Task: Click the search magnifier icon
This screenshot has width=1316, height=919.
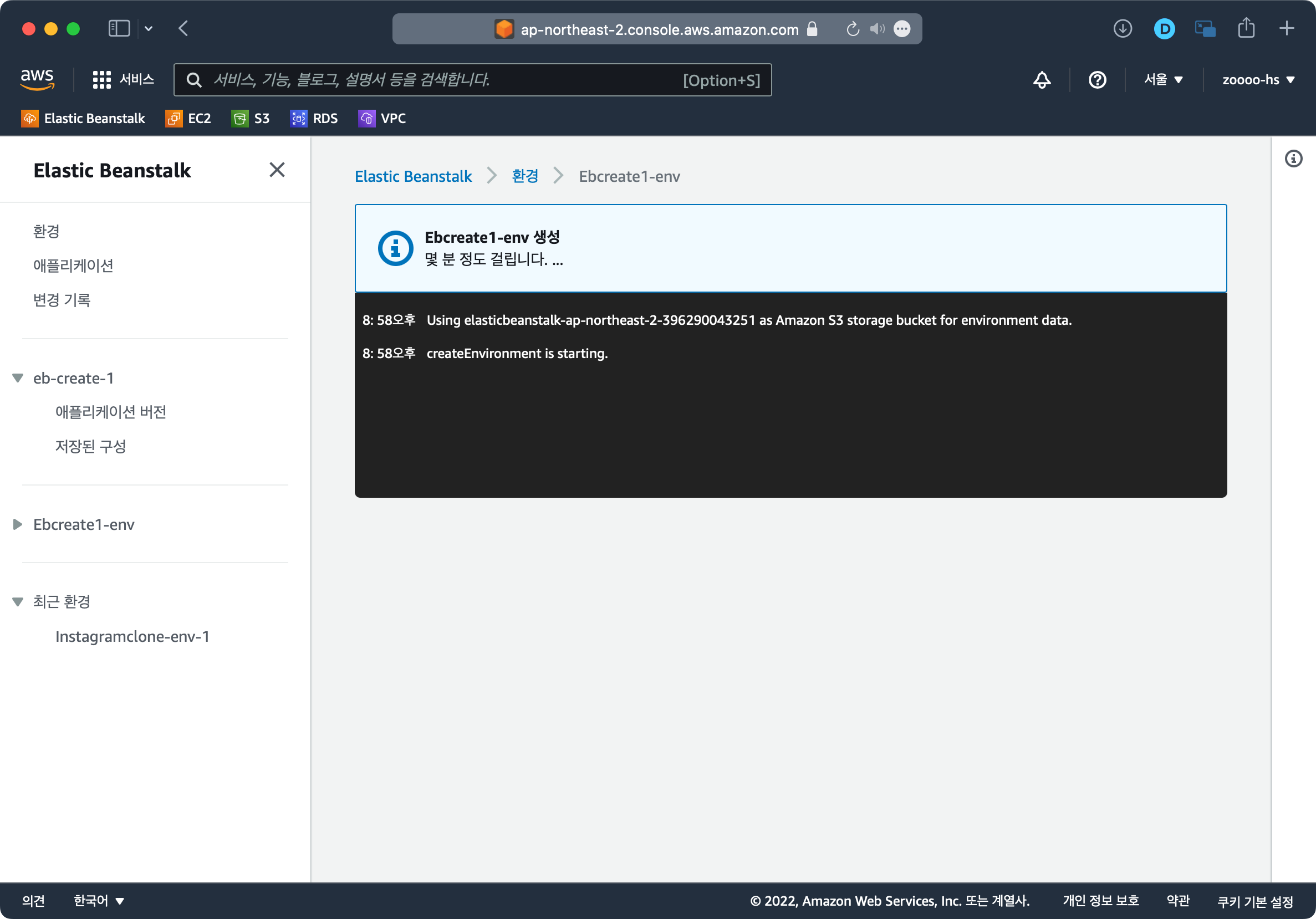Action: 195,80
